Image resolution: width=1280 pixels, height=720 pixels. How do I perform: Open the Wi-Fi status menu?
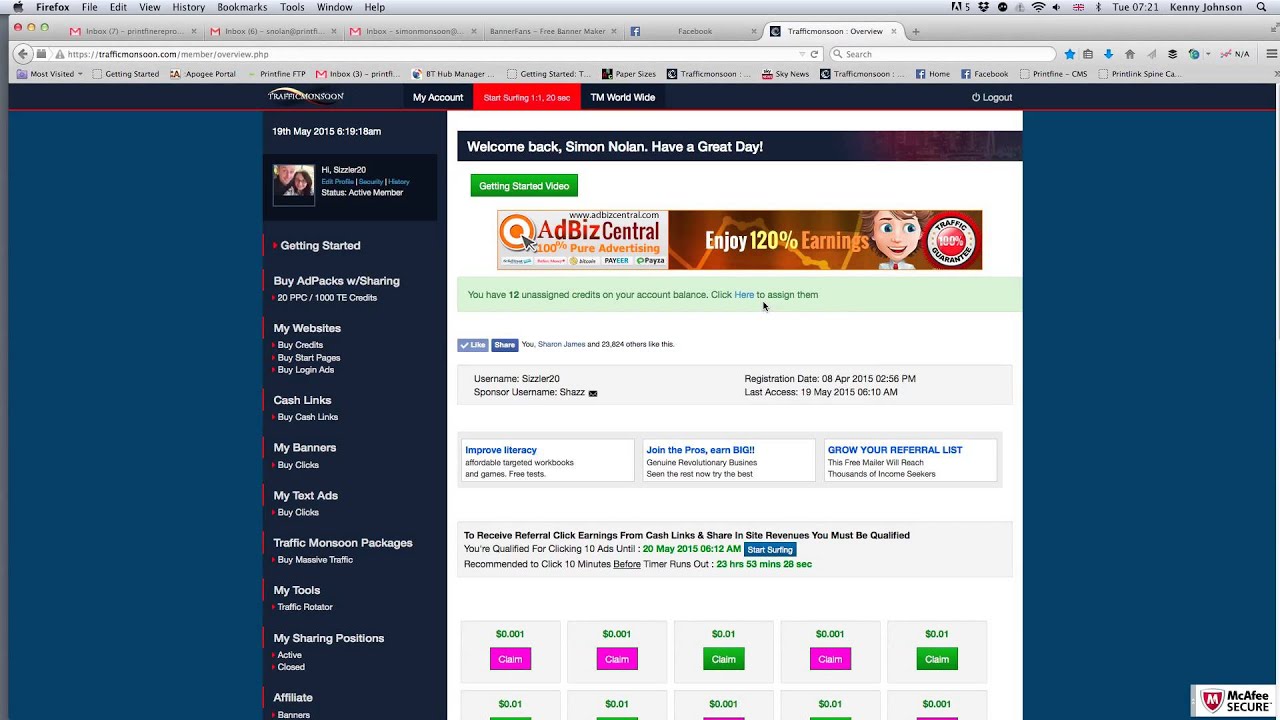pyautogui.click(x=1038, y=7)
